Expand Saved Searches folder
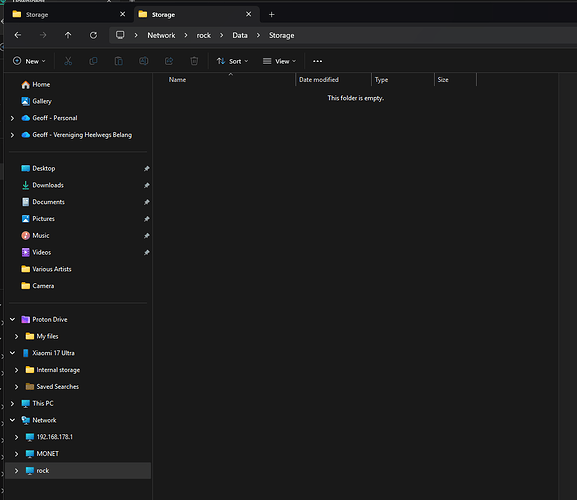This screenshot has width=577, height=500. point(16,387)
